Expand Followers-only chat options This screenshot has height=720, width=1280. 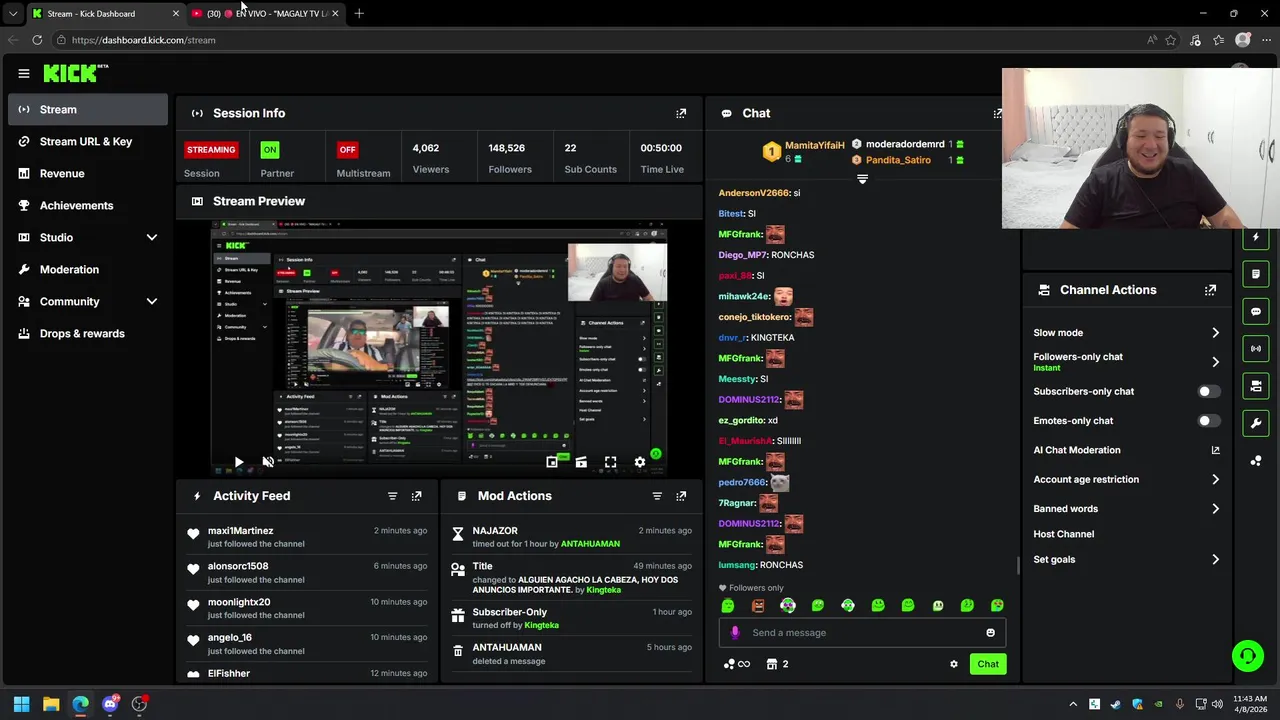point(1215,362)
